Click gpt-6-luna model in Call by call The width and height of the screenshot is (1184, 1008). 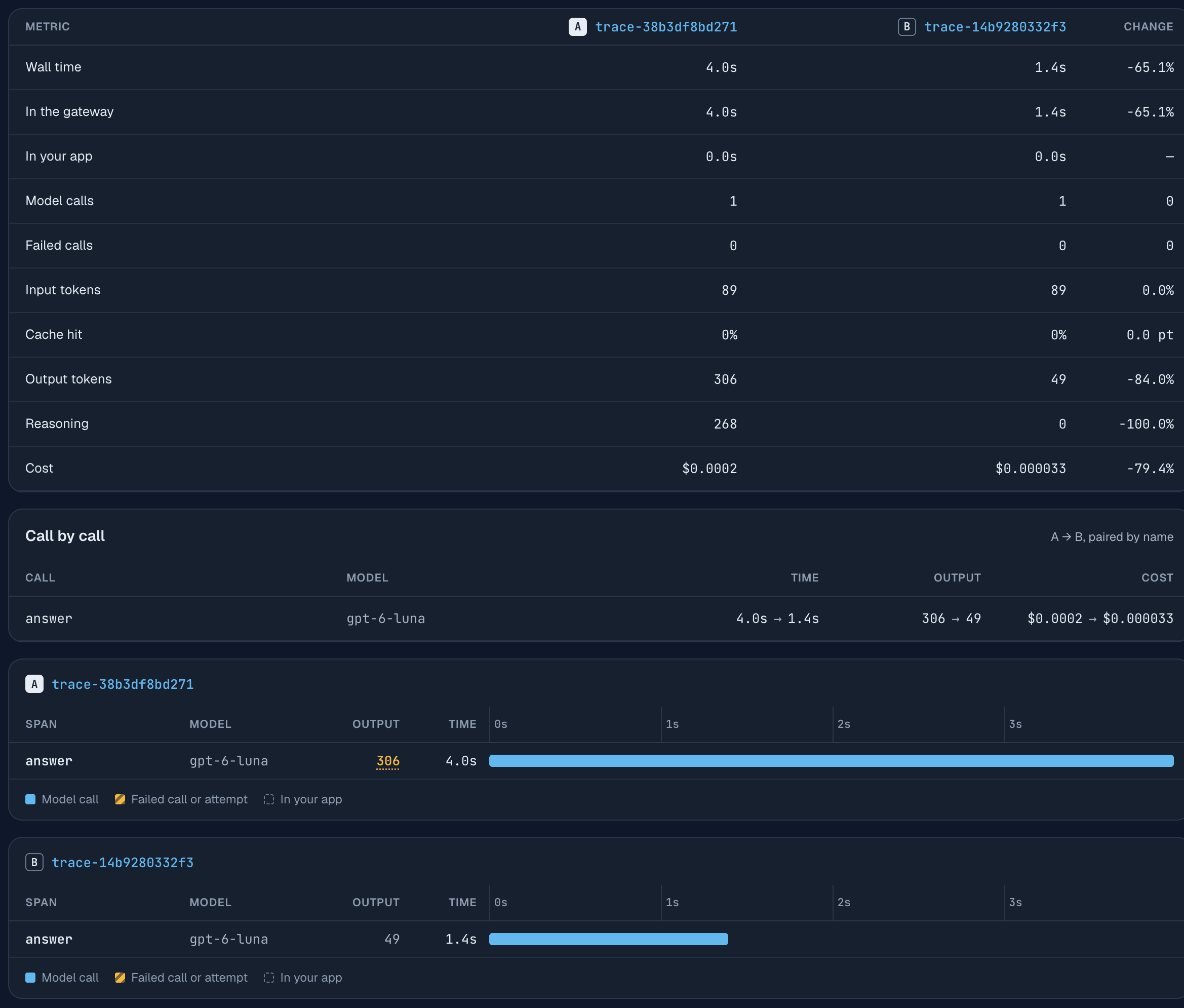point(386,618)
